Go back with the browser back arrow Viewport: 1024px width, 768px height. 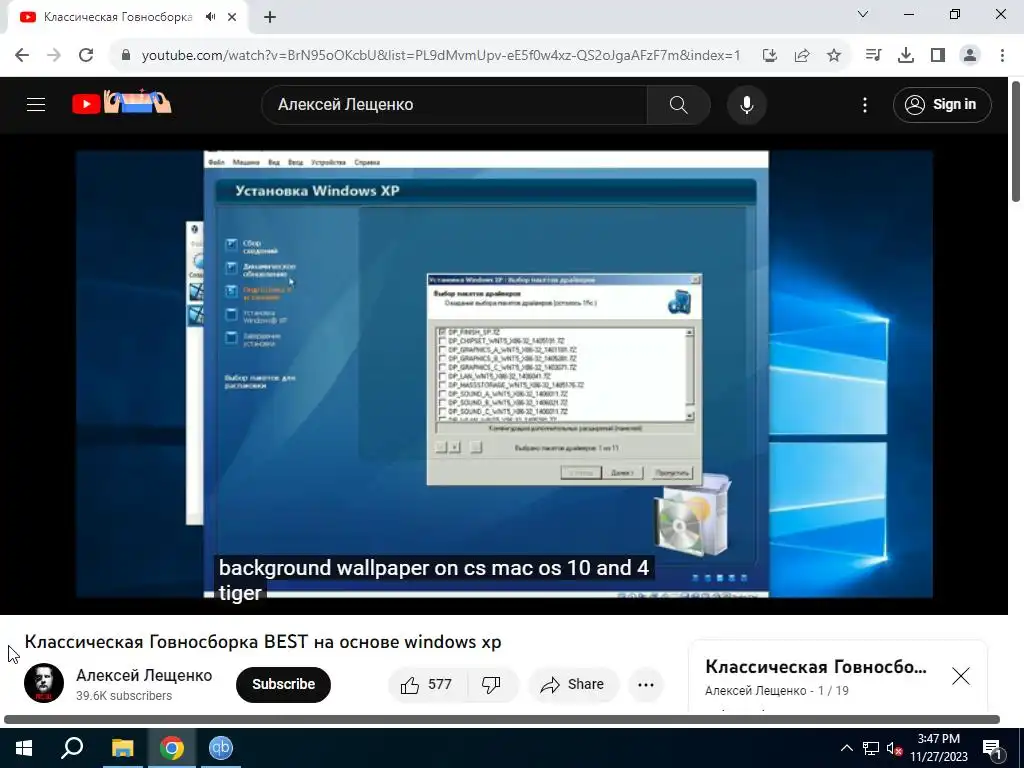[22, 56]
